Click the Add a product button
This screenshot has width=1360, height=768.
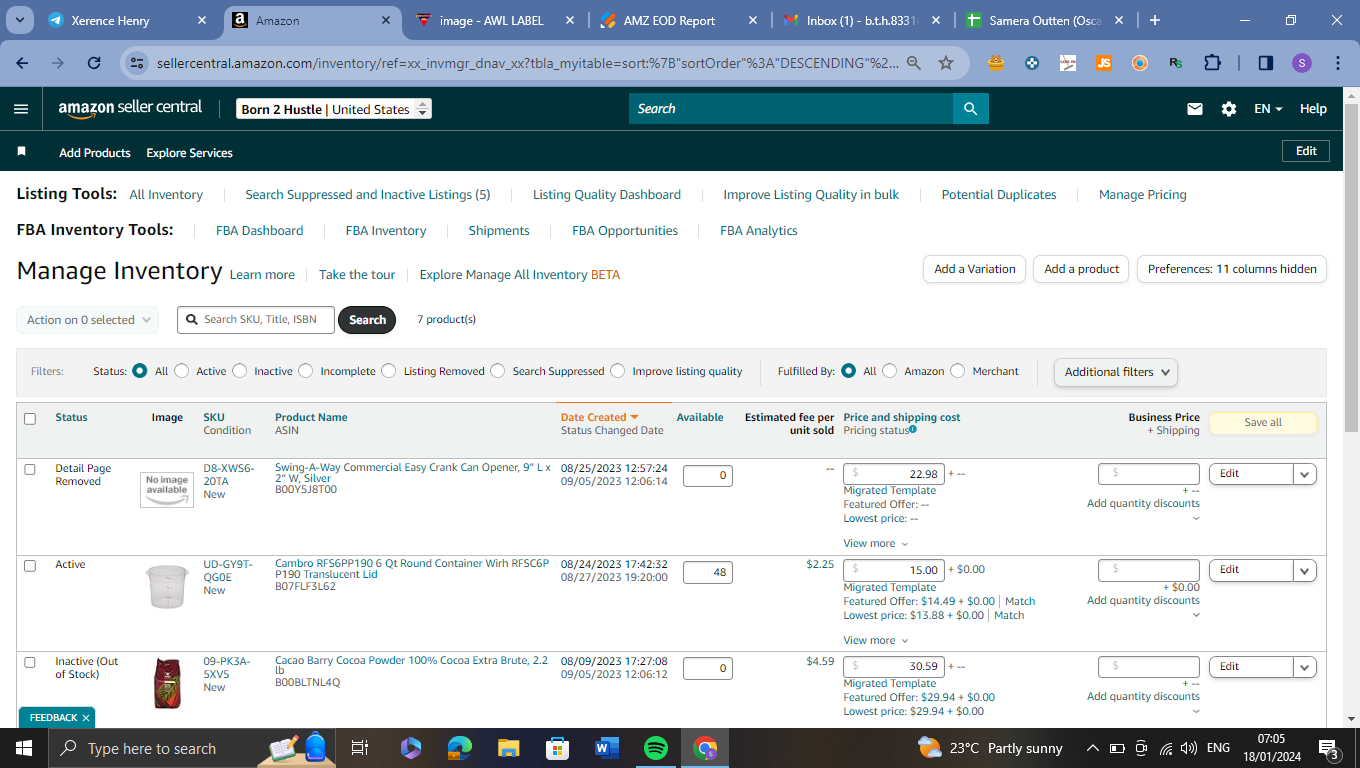point(1082,269)
